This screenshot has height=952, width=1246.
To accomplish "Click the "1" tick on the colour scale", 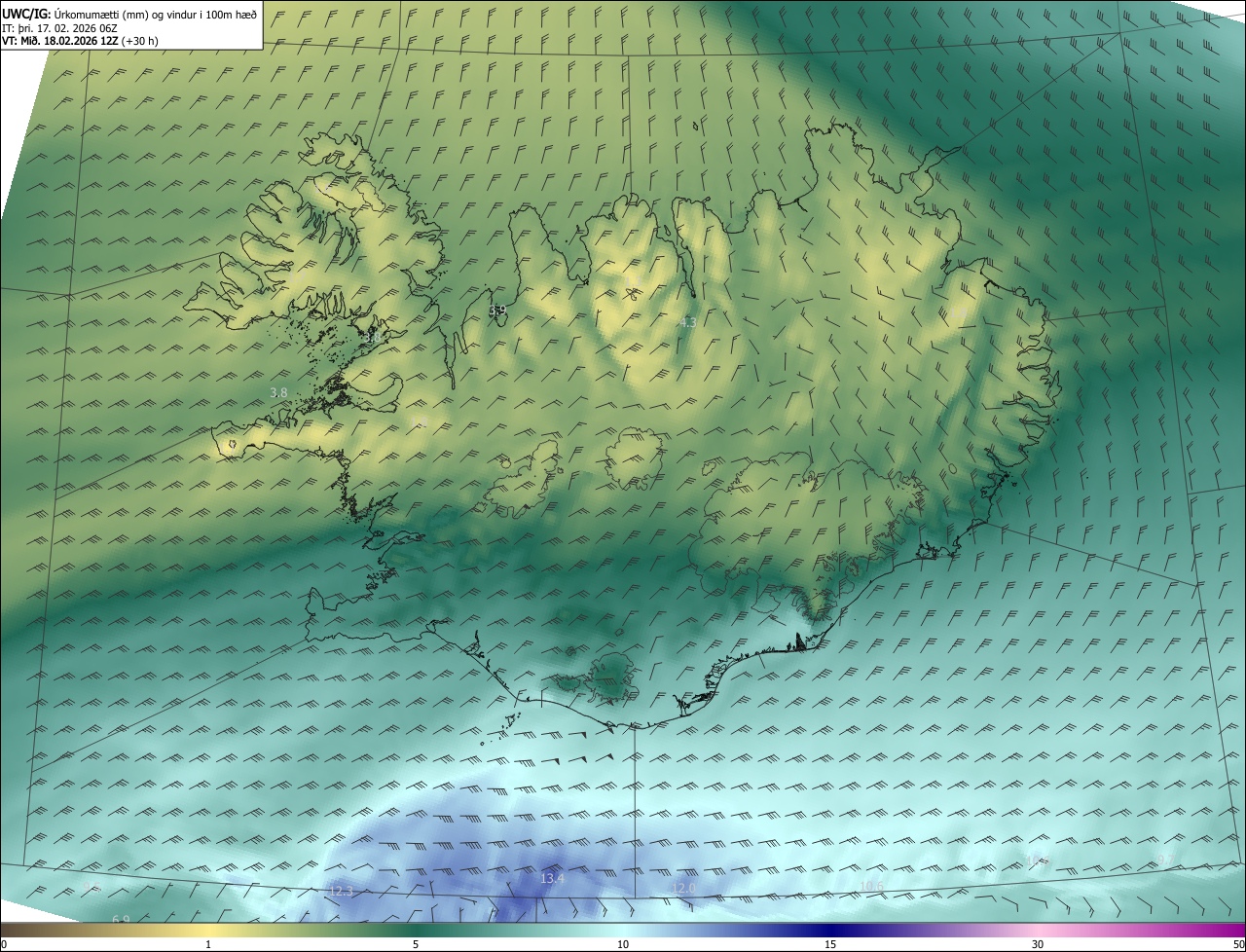I will (x=208, y=944).
